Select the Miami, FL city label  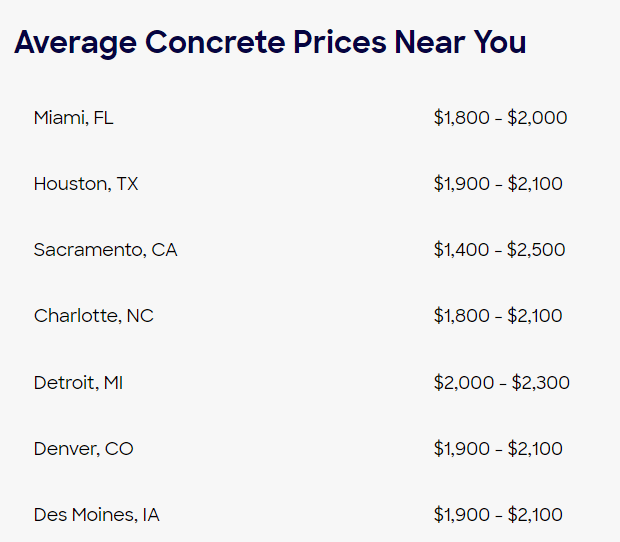[x=74, y=118]
